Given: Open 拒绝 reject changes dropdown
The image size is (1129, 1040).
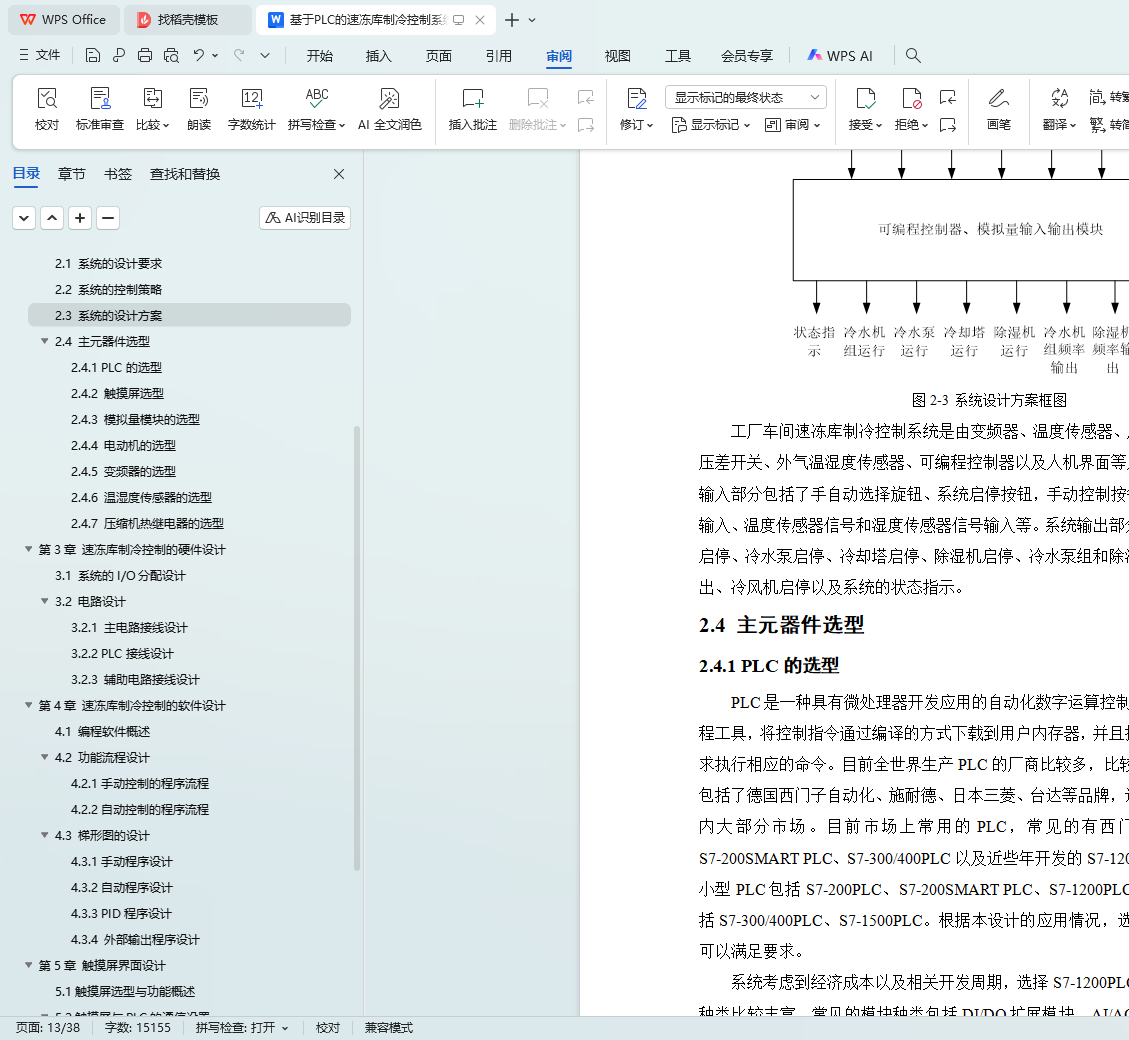Looking at the screenshot, I should point(911,125).
